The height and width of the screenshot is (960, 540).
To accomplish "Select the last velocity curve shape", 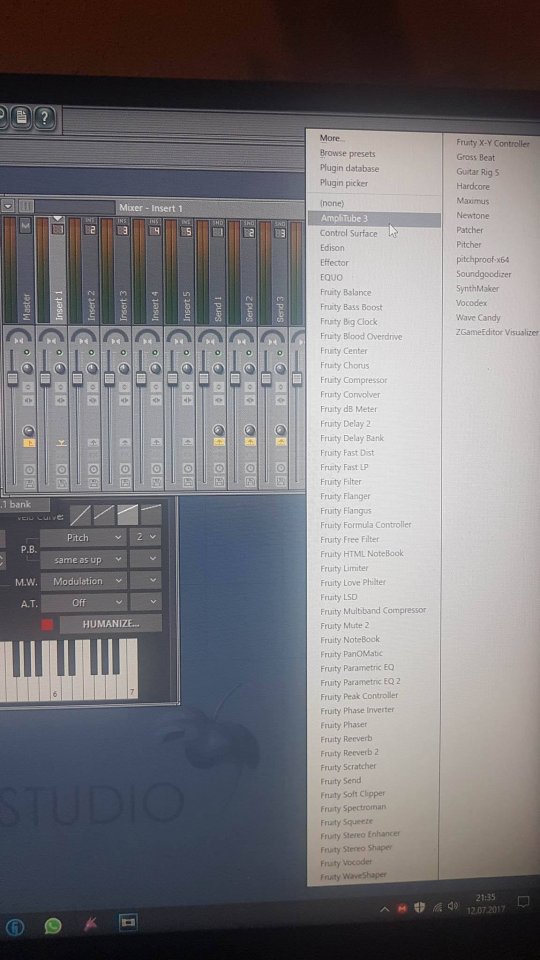I will click(x=151, y=514).
